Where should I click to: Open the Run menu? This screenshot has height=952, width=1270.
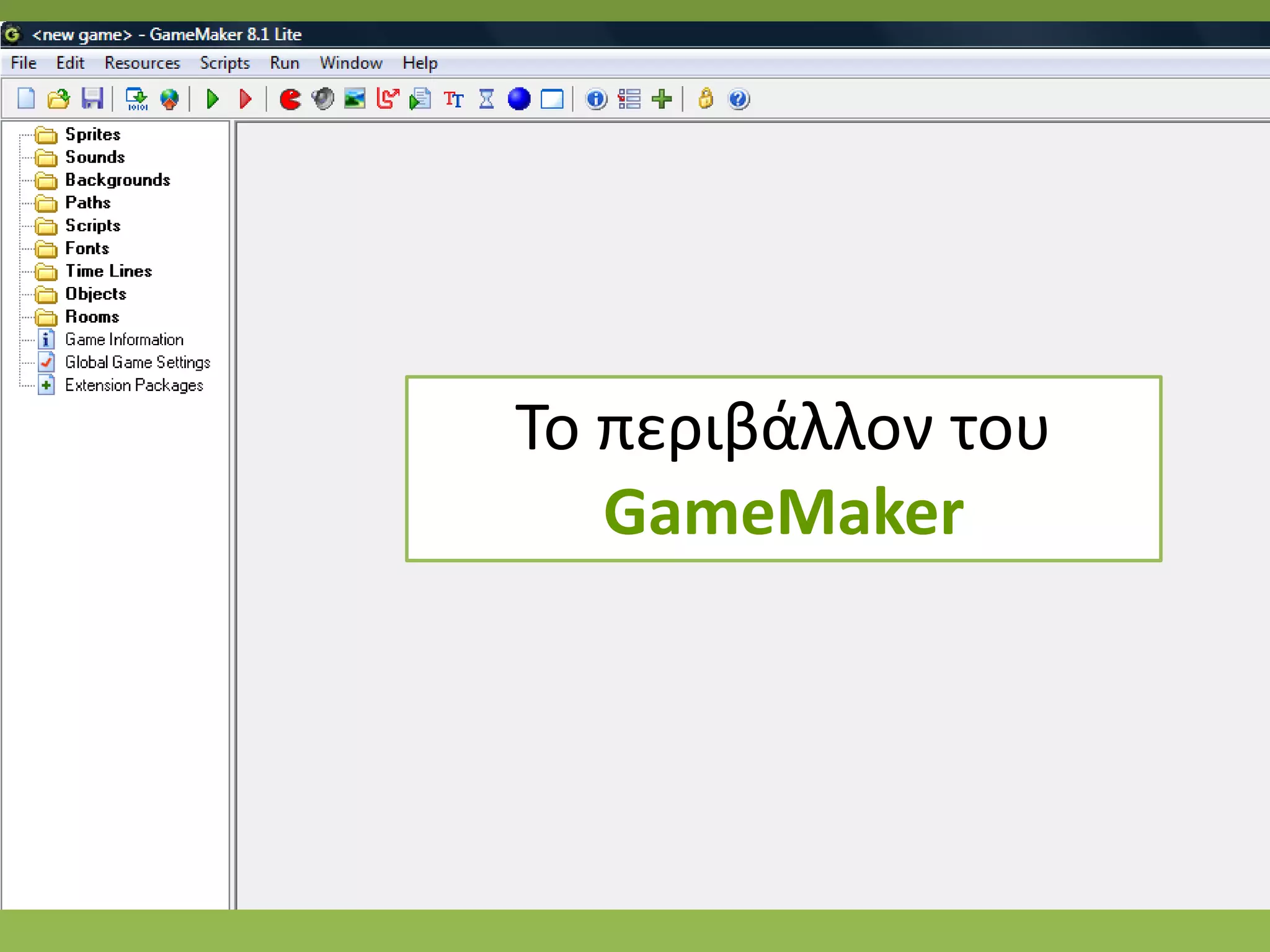pyautogui.click(x=285, y=63)
